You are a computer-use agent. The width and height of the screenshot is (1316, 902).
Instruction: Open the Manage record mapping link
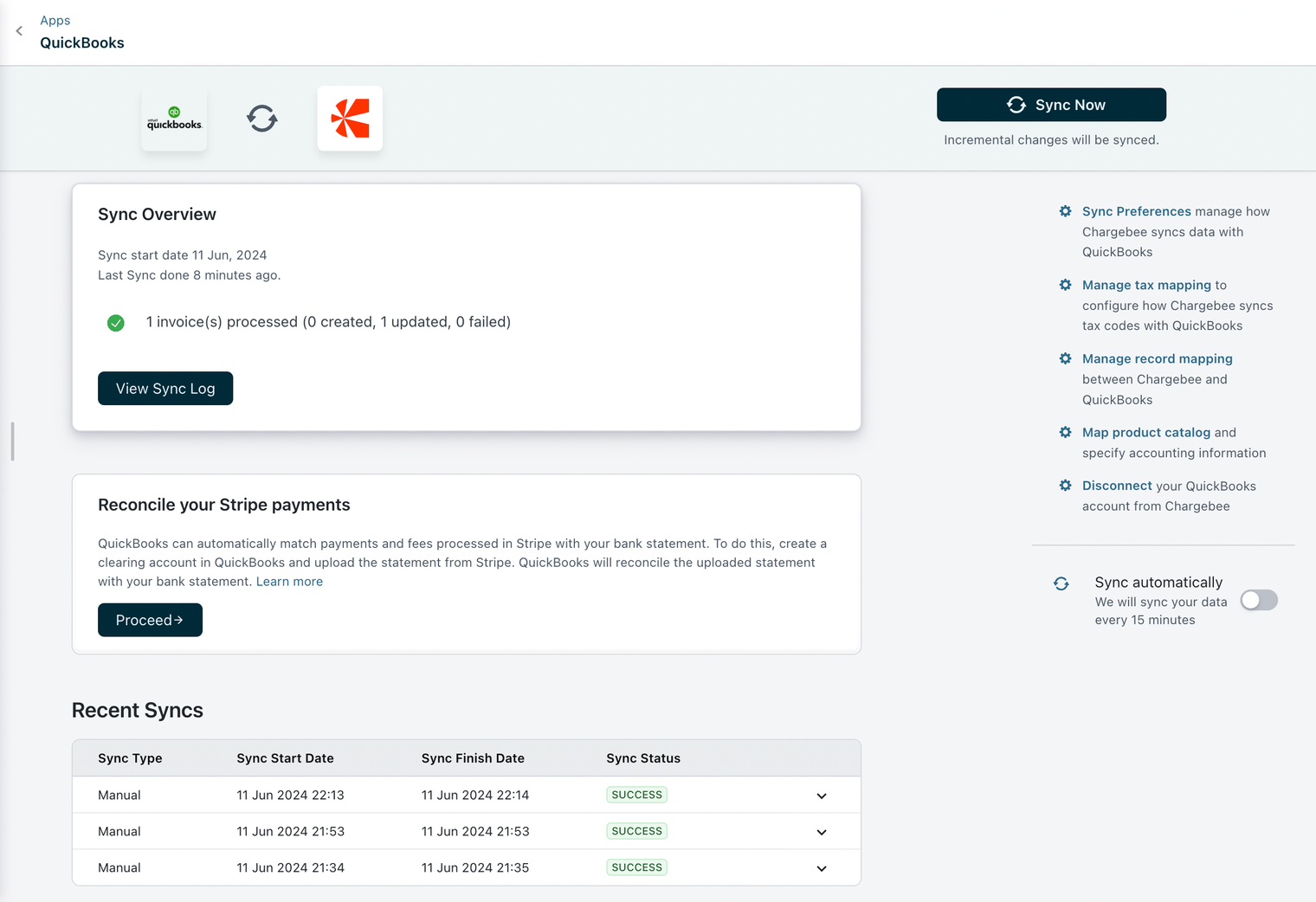(1157, 358)
